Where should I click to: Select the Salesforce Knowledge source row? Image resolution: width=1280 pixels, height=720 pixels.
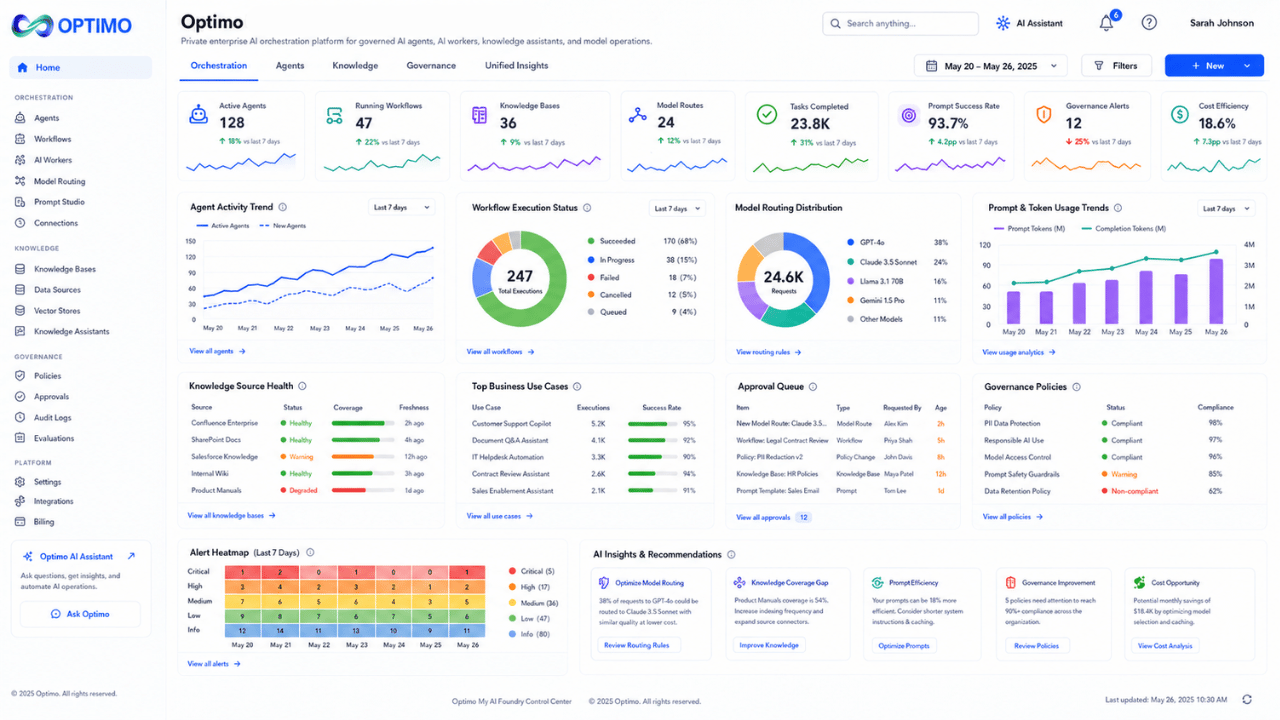coord(311,456)
